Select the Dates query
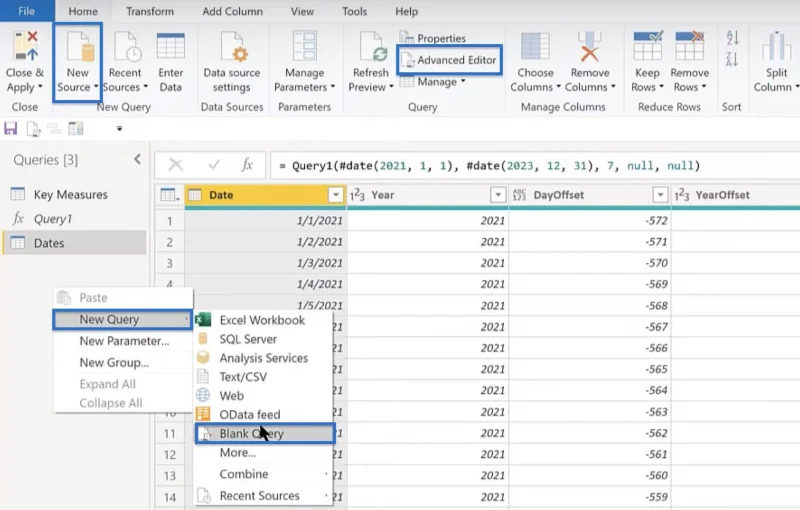 [74, 243]
